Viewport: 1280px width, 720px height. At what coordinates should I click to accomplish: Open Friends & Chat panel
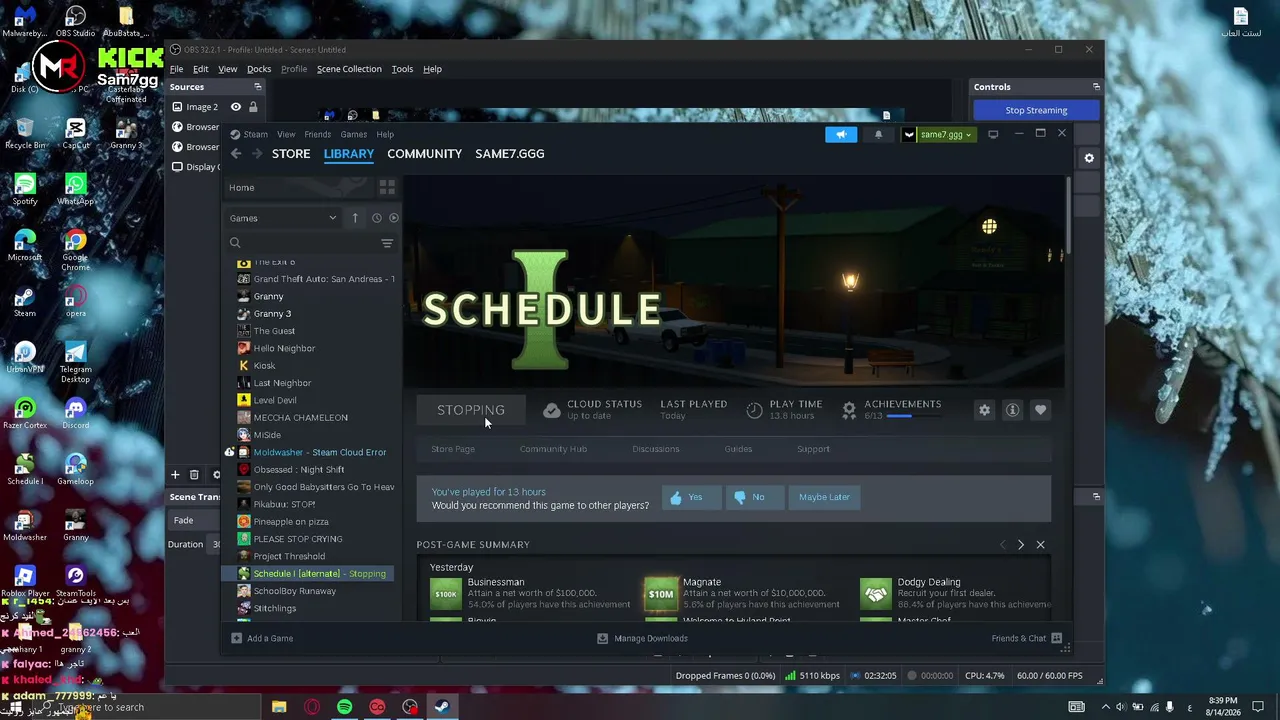pos(1027,638)
